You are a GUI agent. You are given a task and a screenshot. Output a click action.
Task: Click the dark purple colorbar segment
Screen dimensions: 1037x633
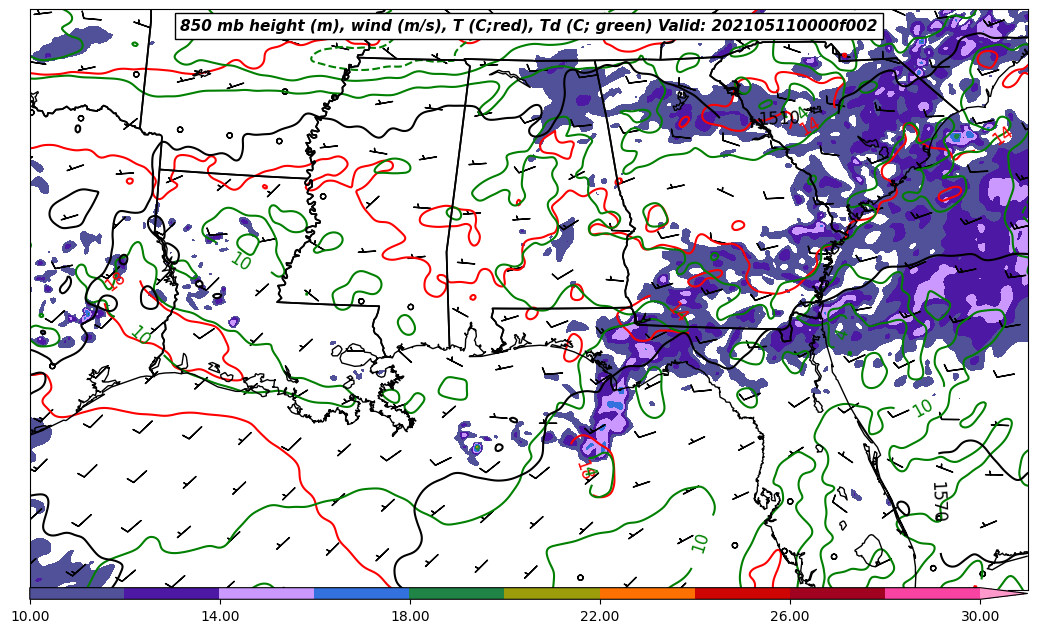(x=172, y=593)
